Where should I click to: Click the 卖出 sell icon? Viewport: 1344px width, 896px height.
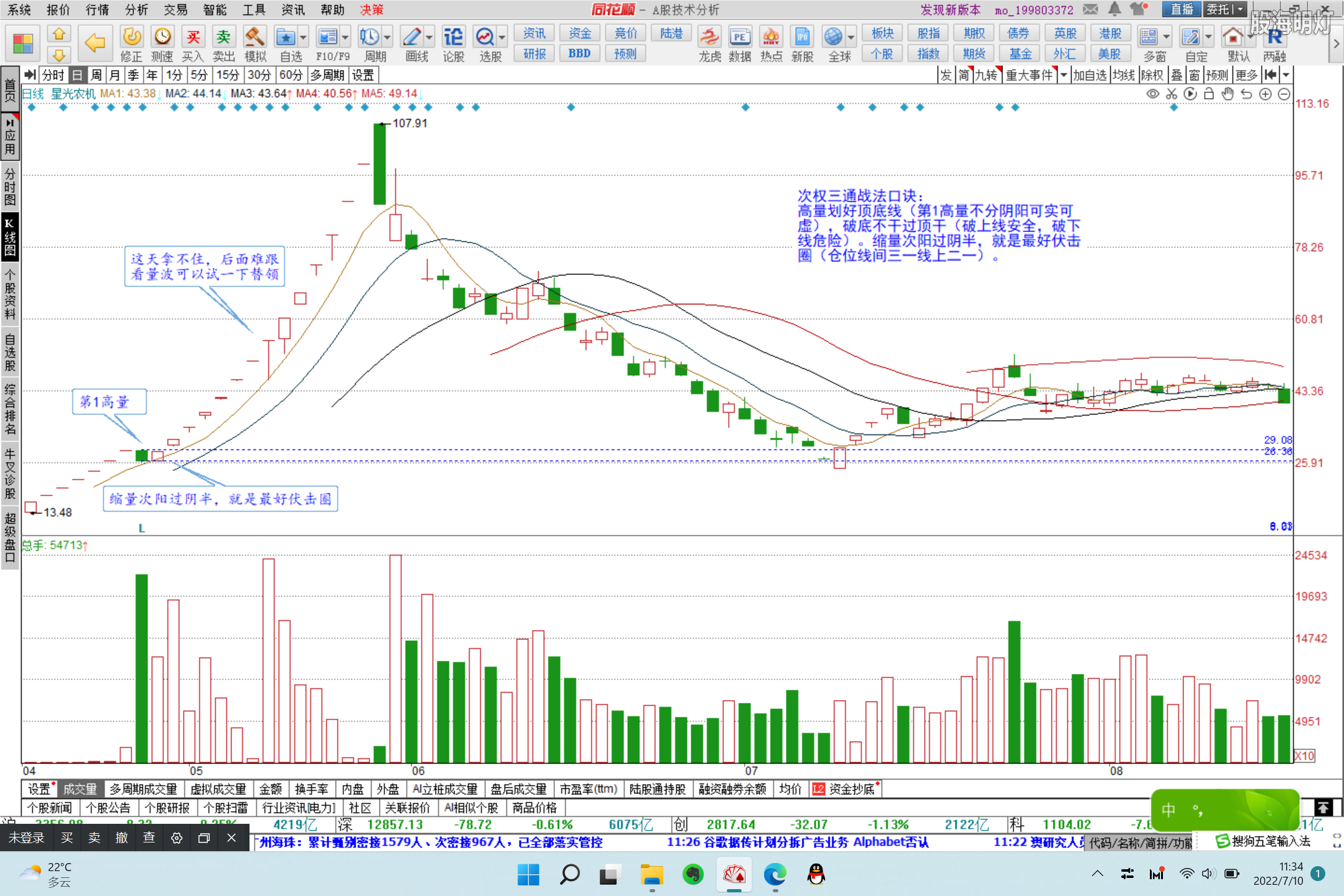(x=224, y=44)
